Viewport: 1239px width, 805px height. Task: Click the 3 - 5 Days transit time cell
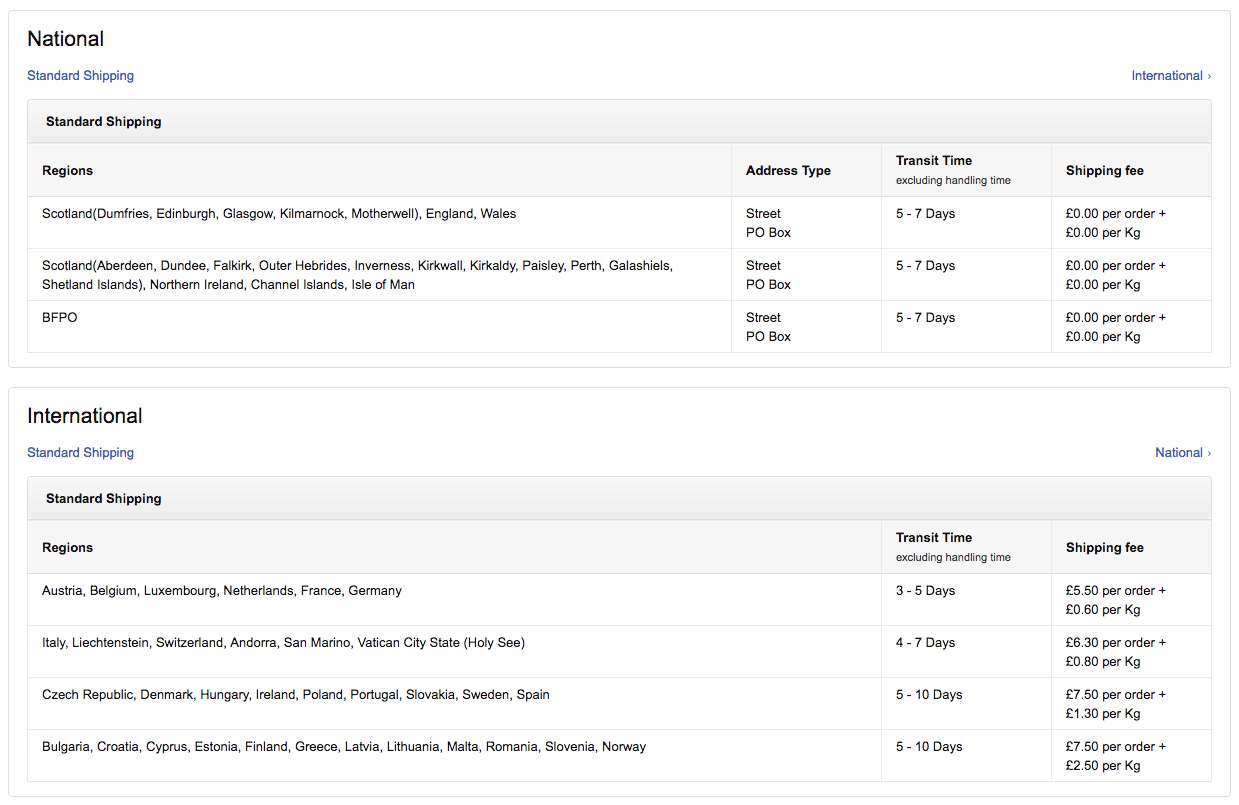coord(925,591)
